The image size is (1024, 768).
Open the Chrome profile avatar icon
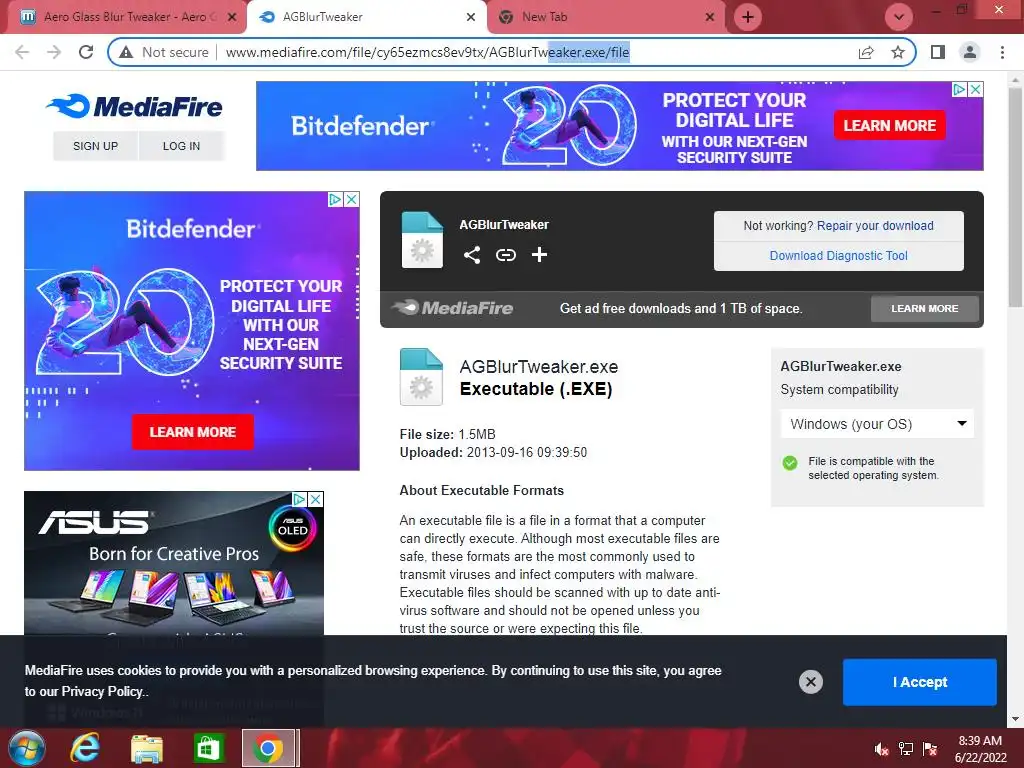click(970, 52)
